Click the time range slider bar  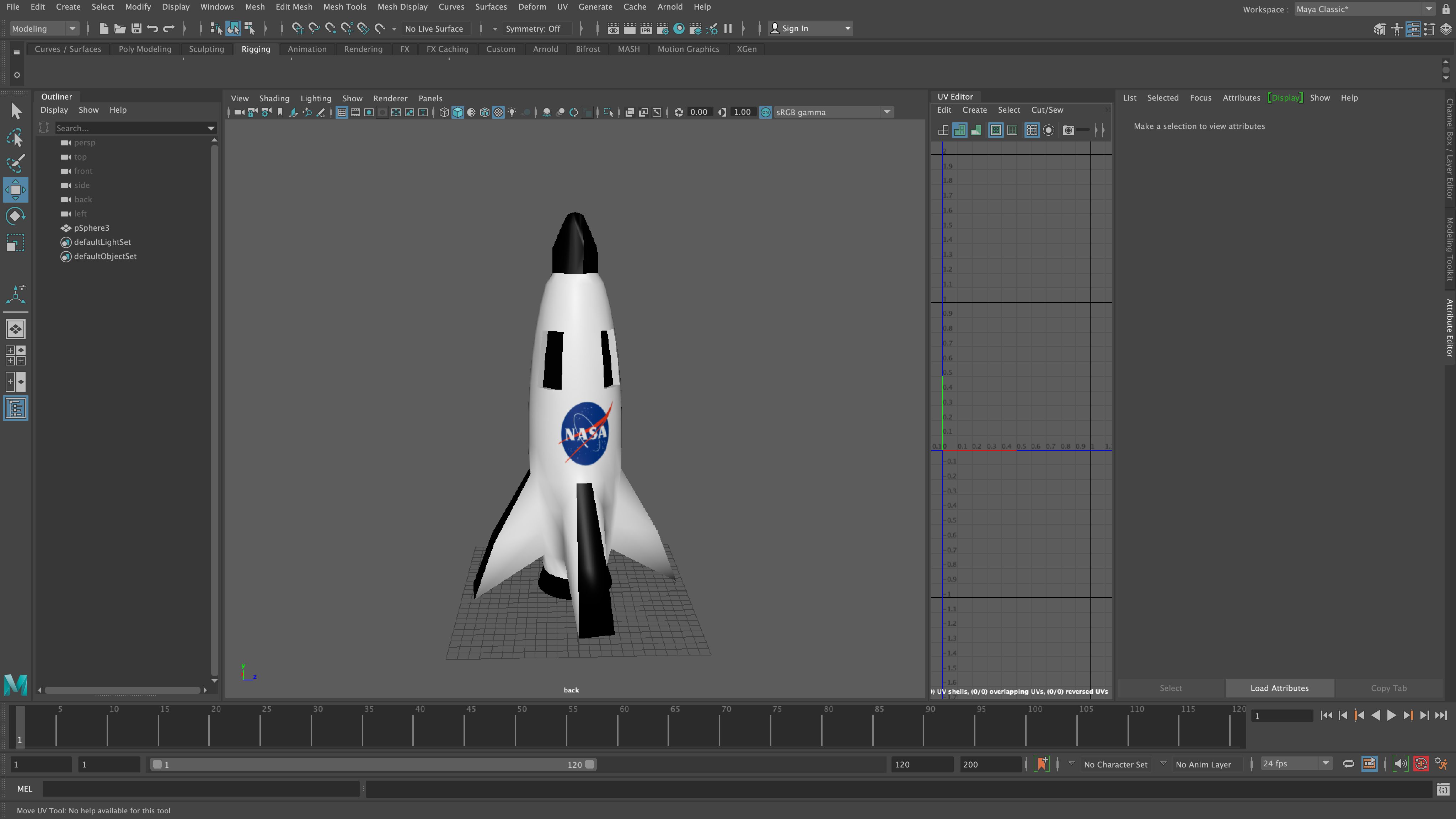[x=373, y=764]
